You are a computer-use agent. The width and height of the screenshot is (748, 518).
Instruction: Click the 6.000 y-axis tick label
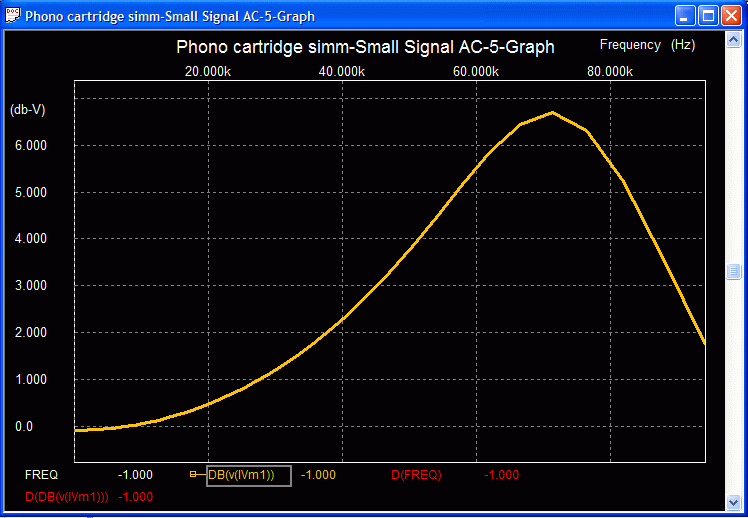coord(29,146)
